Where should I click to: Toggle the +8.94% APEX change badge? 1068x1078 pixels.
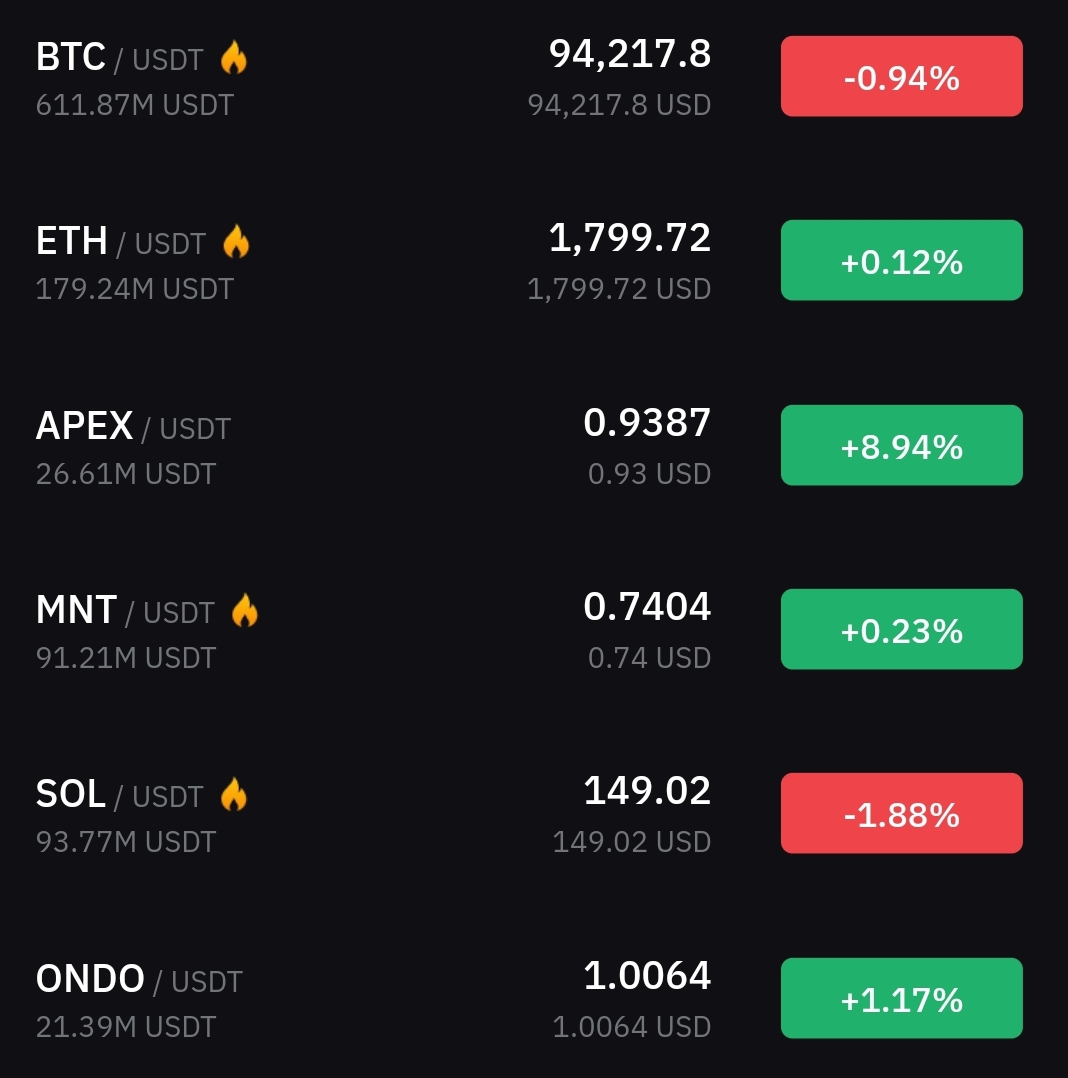click(902, 446)
